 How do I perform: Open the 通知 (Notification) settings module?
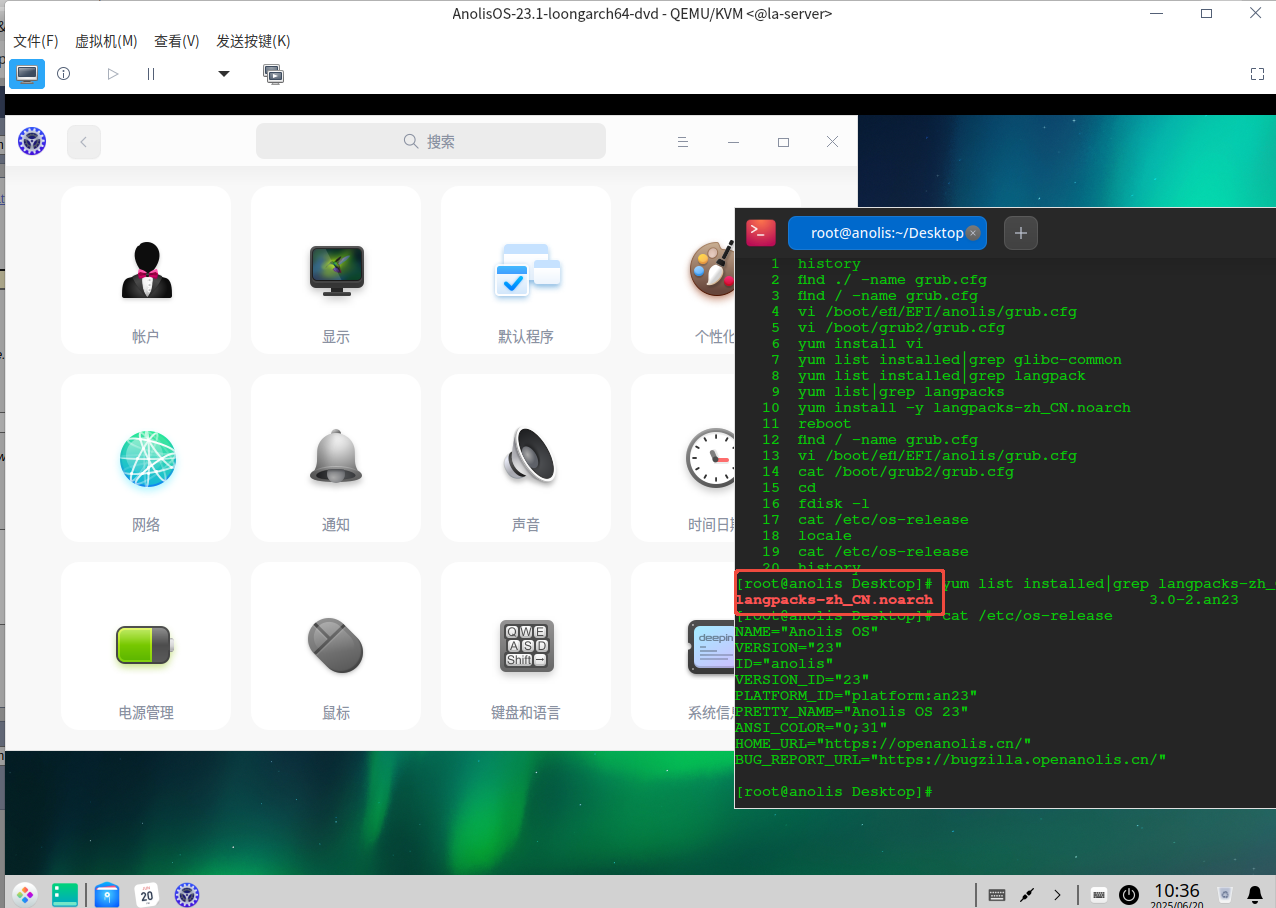click(336, 459)
